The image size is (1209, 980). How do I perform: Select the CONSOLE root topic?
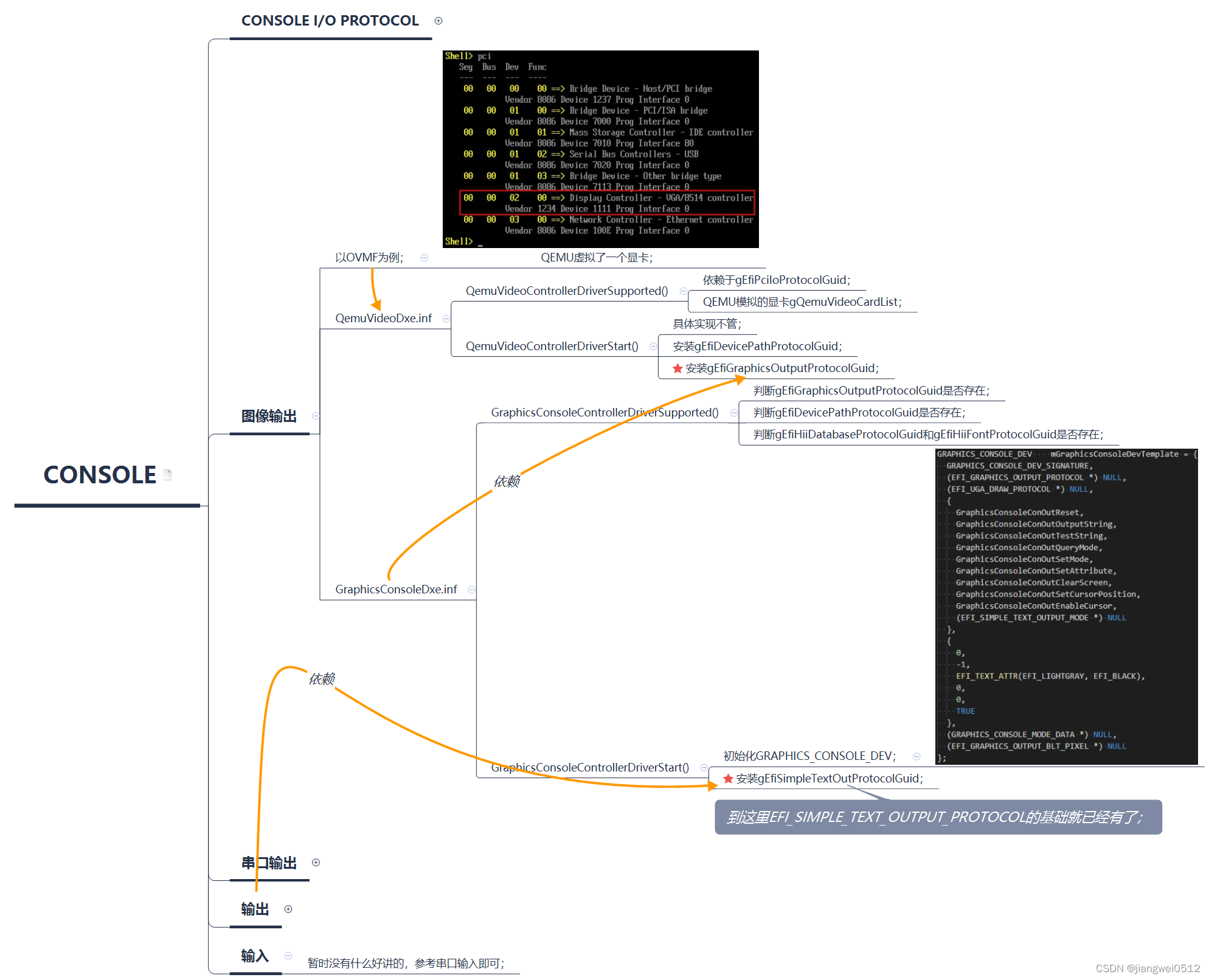pyautogui.click(x=100, y=475)
